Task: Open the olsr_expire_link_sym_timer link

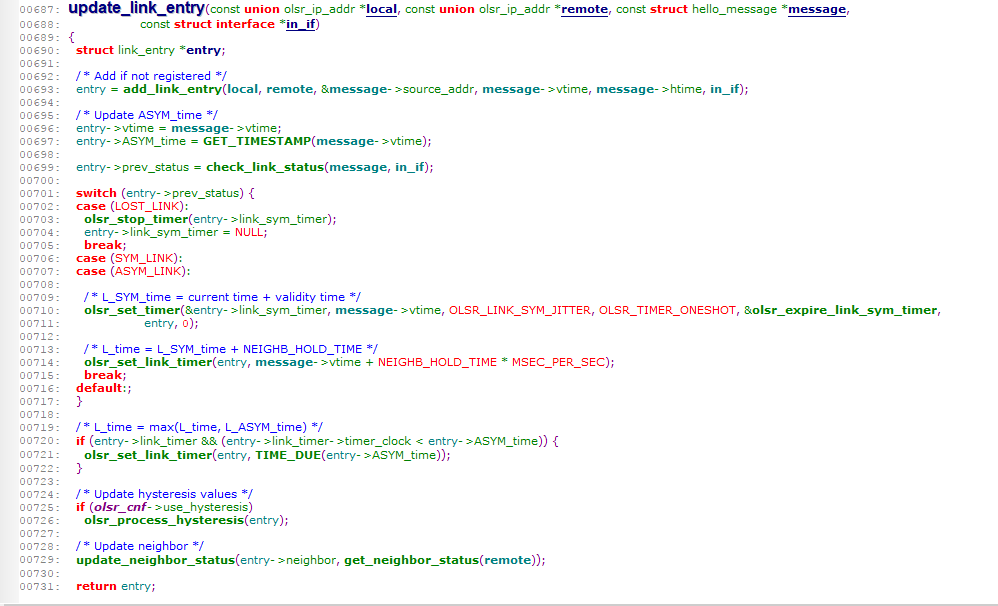Action: point(845,310)
